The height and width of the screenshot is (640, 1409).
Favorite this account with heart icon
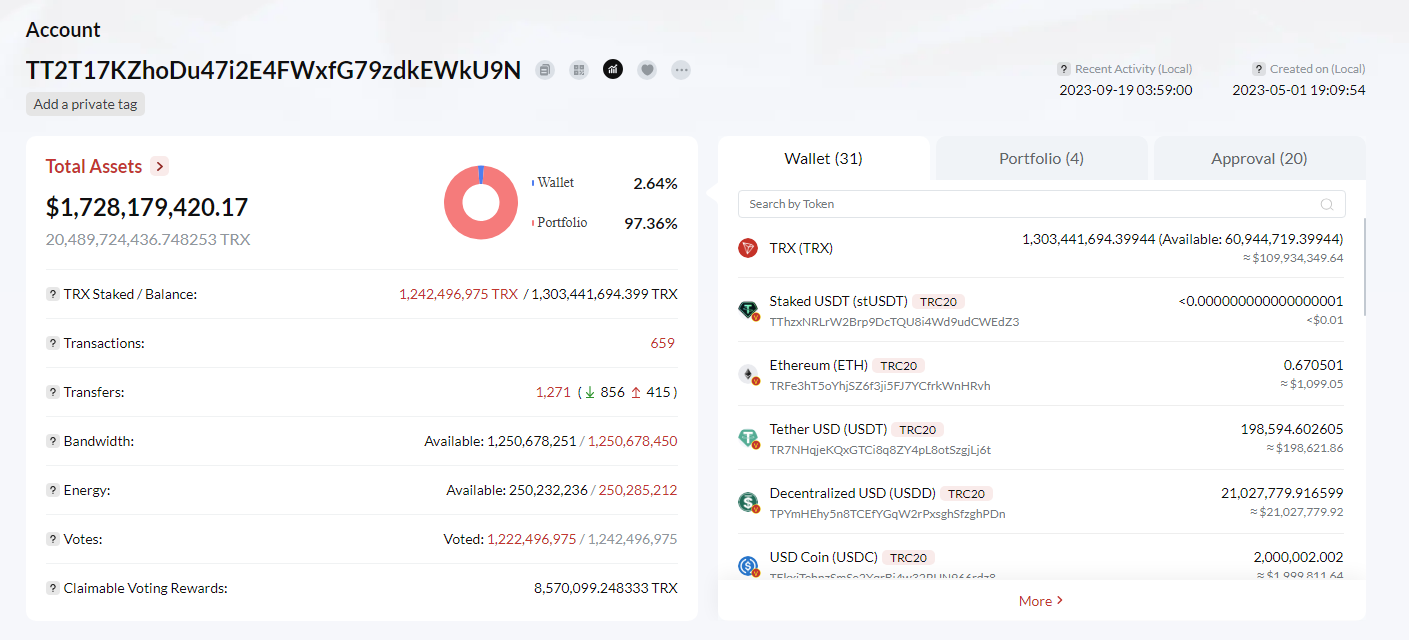pyautogui.click(x=647, y=70)
